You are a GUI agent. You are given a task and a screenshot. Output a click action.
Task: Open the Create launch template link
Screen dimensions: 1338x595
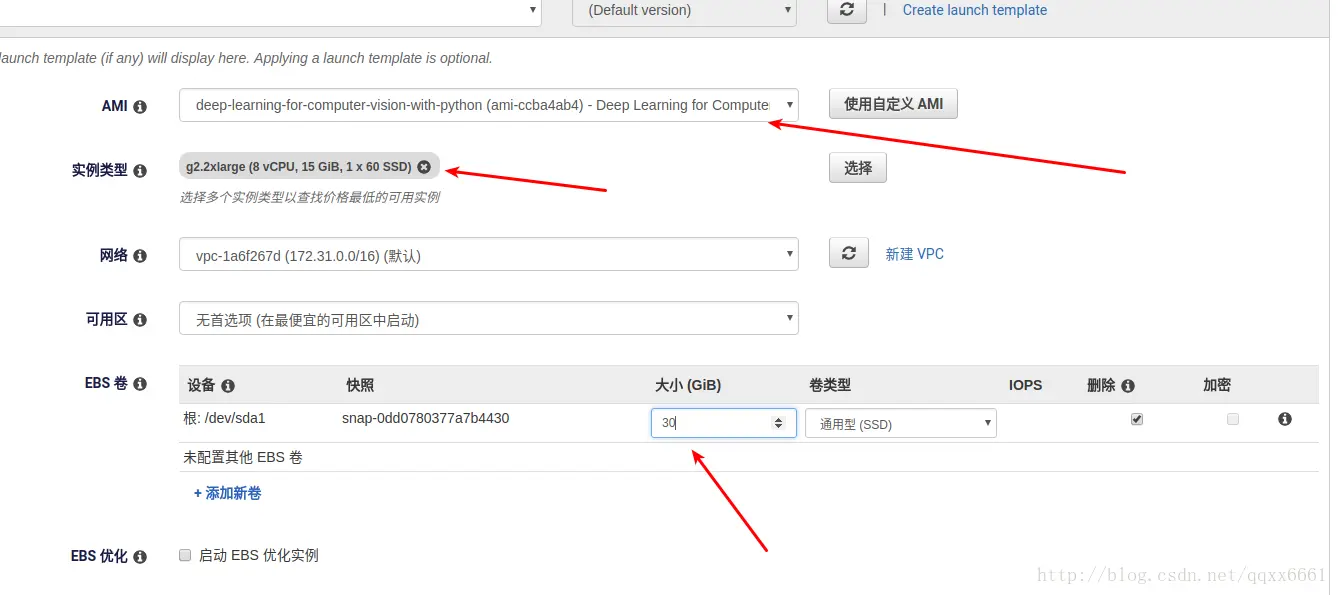(975, 10)
